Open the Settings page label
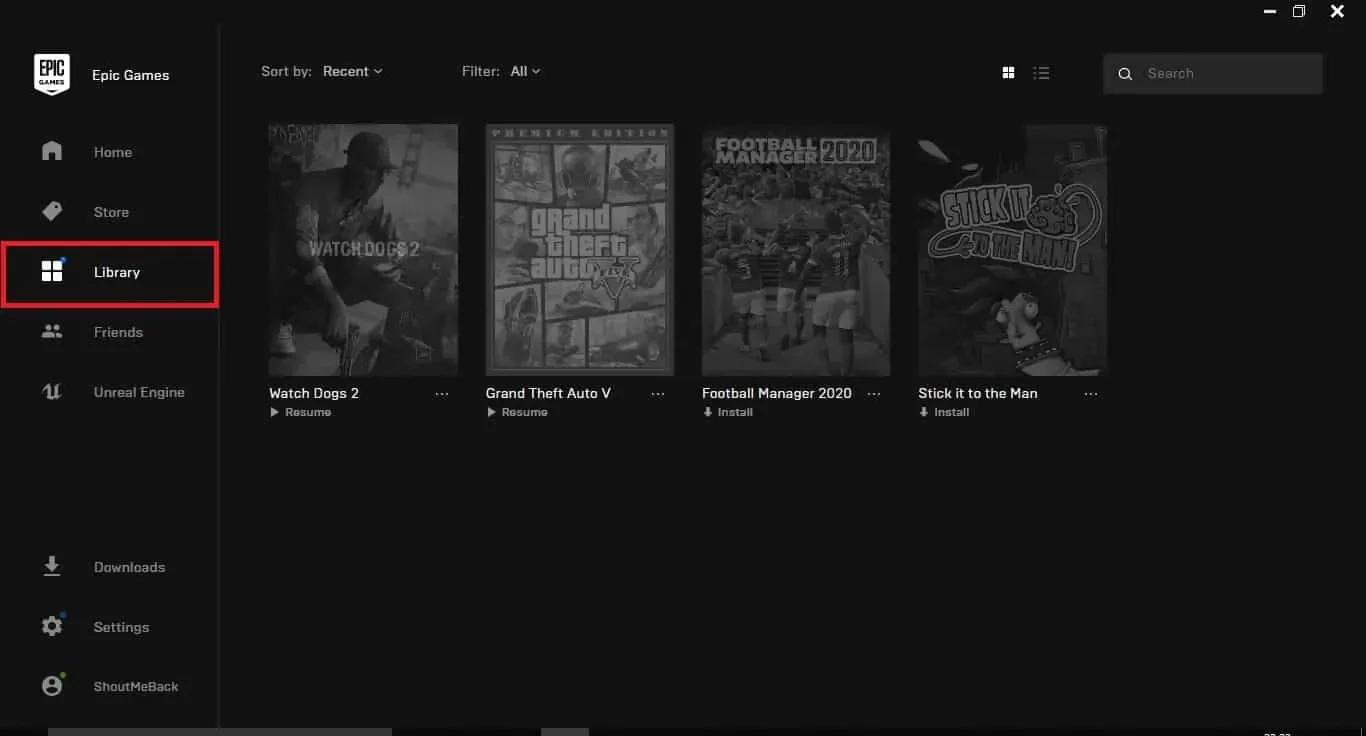This screenshot has height=736, width=1366. point(121,627)
